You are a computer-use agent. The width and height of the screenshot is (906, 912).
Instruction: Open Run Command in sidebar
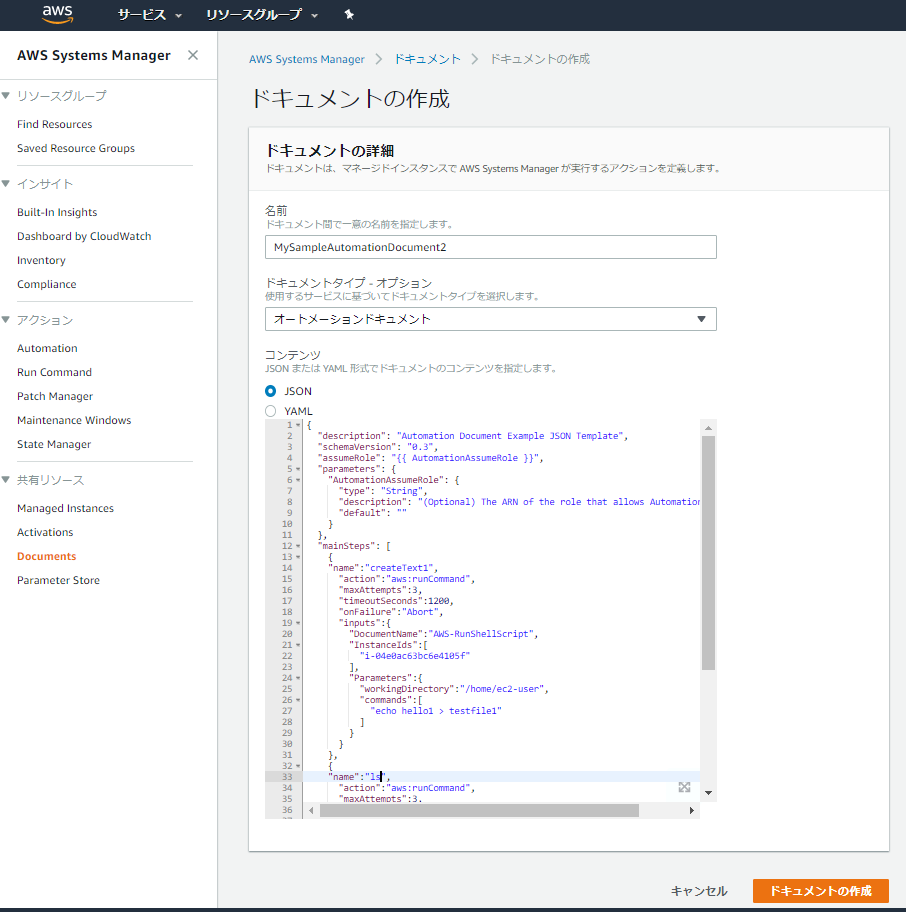pyautogui.click(x=54, y=372)
